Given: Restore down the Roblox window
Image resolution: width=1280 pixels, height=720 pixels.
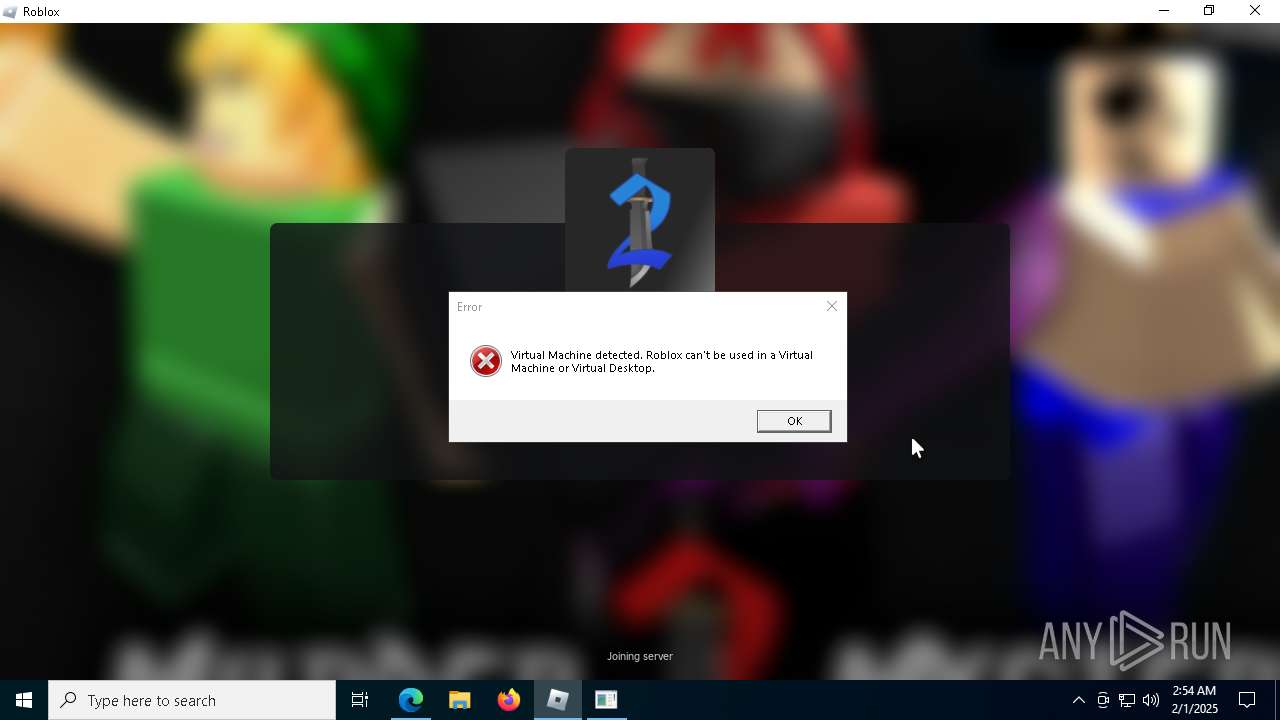Looking at the screenshot, I should 1209,11.
